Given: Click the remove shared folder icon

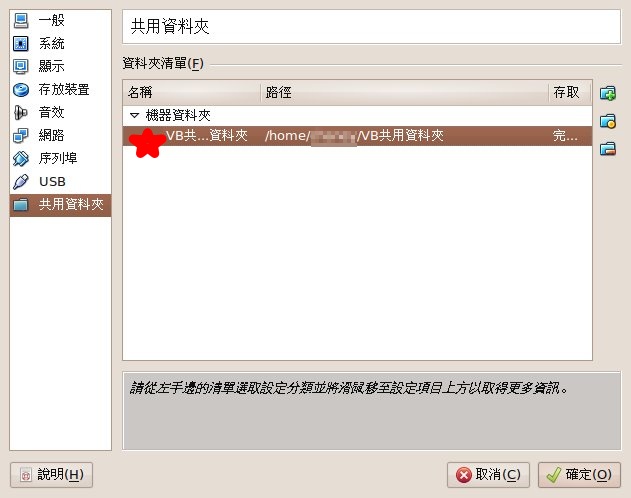Looking at the screenshot, I should [x=608, y=149].
